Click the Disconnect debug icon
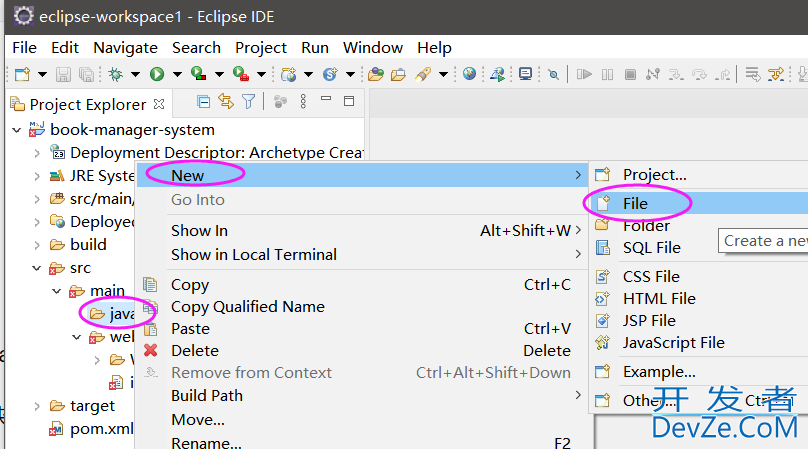 (653, 75)
